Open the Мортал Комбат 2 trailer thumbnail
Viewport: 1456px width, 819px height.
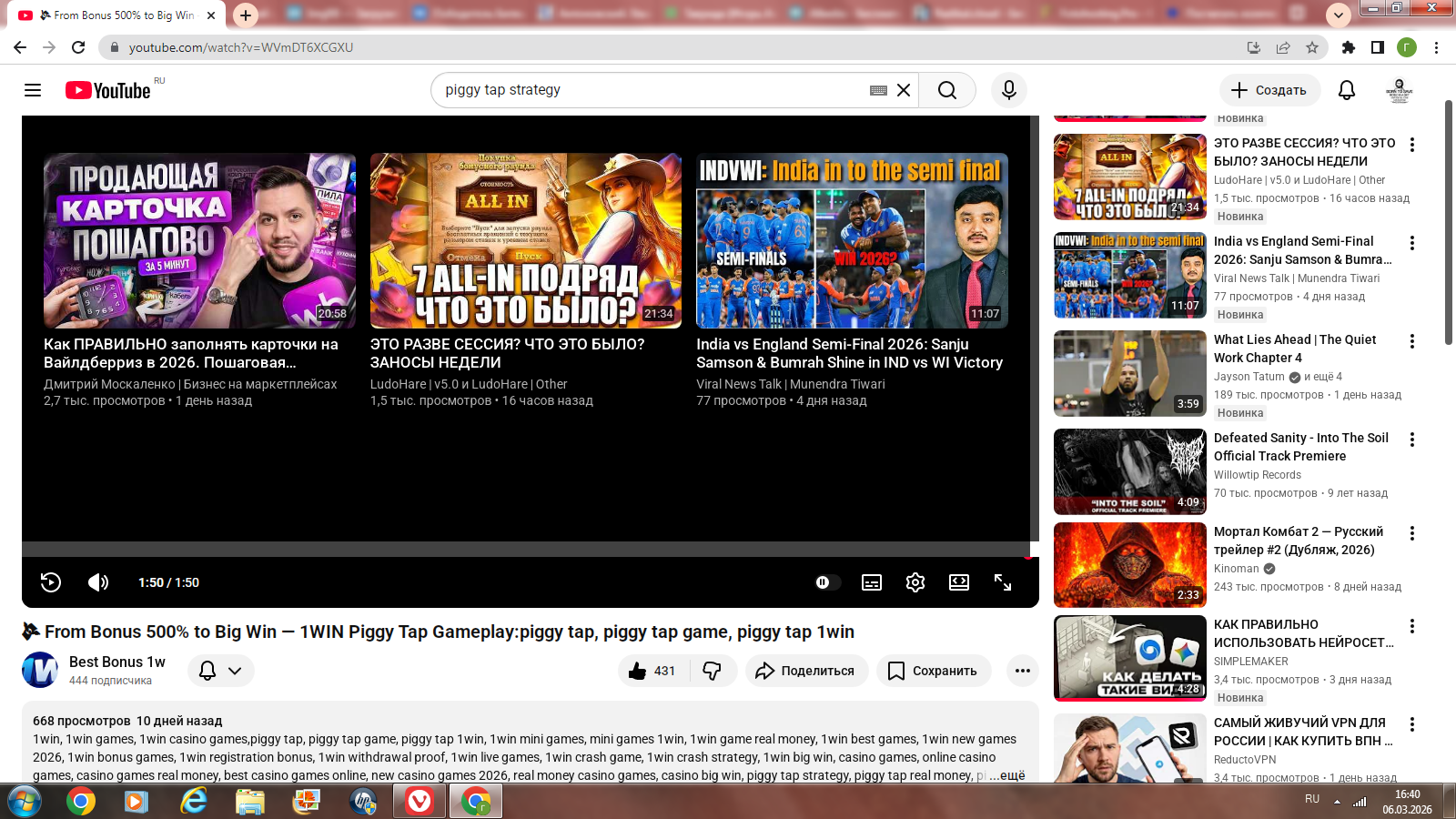click(1130, 564)
